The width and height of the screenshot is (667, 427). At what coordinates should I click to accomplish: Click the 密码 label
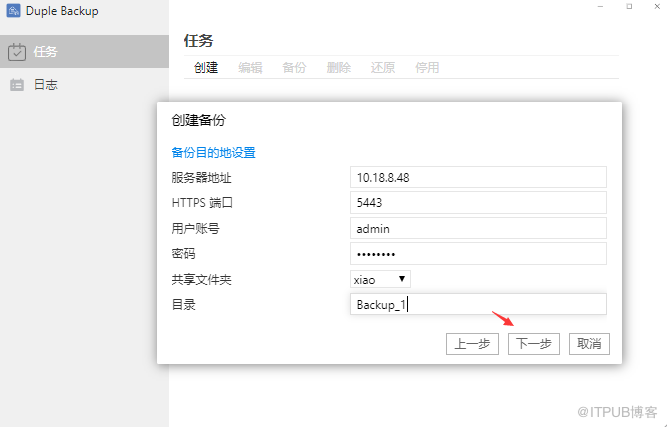(x=183, y=254)
